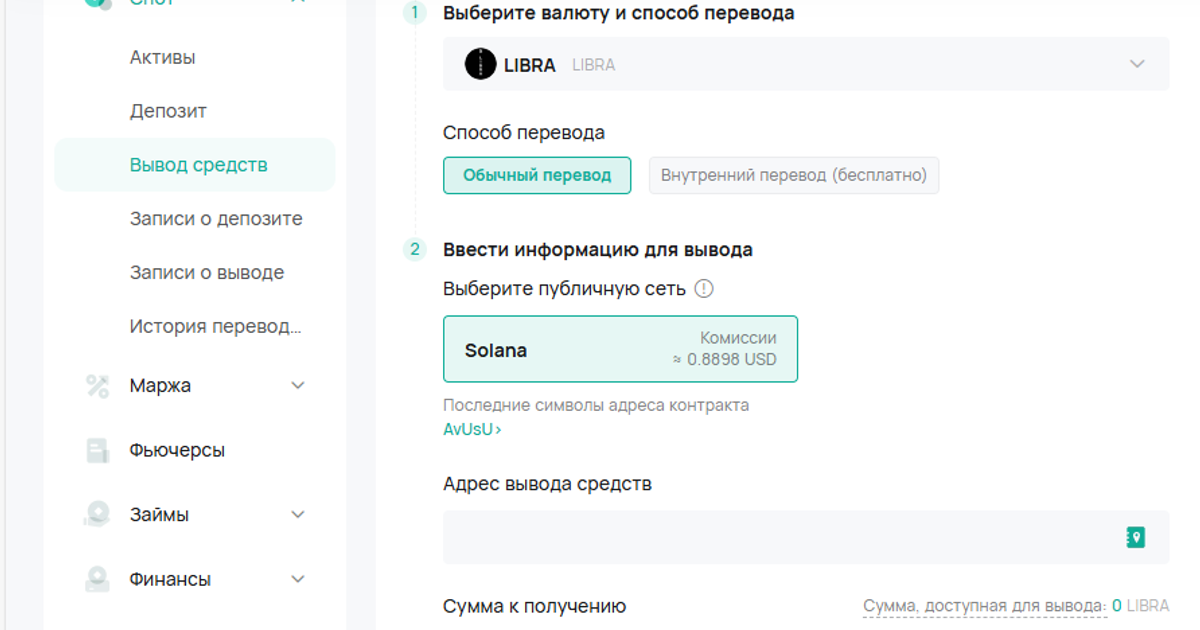The width and height of the screenshot is (1200, 630).
Task: Select the Обычный перевод transfer method
Action: (537, 175)
